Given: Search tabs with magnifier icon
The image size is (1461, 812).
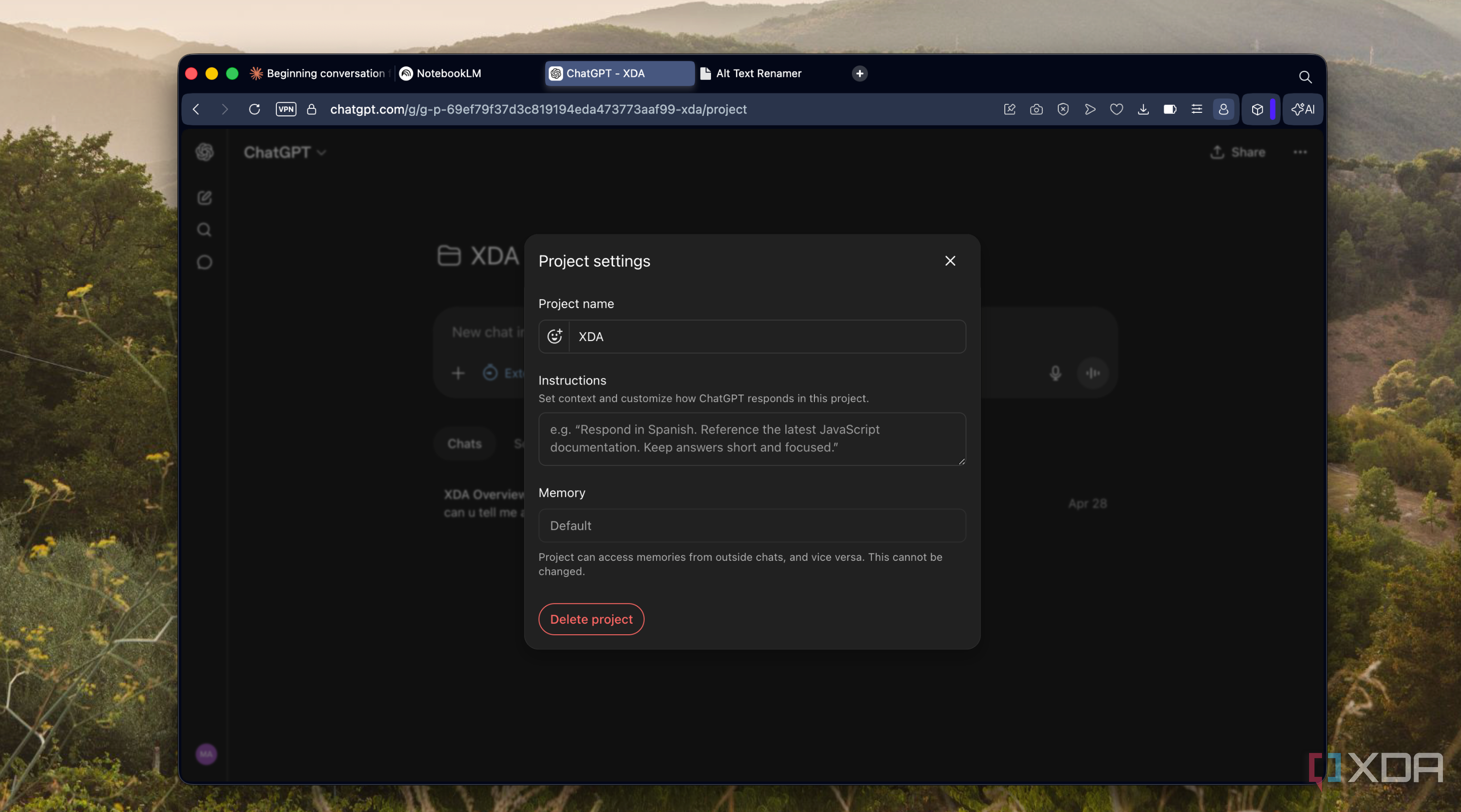Looking at the screenshot, I should 1305,76.
